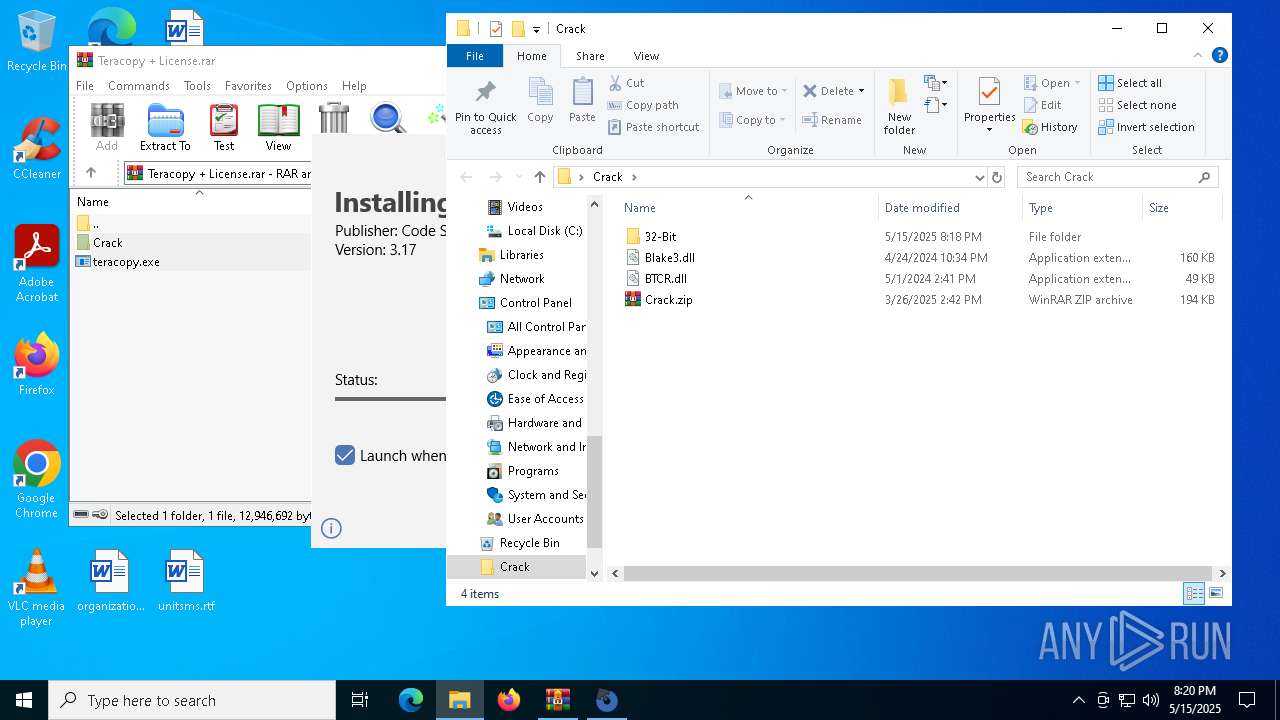Switch to the Share ribbon tab

pyautogui.click(x=590, y=56)
